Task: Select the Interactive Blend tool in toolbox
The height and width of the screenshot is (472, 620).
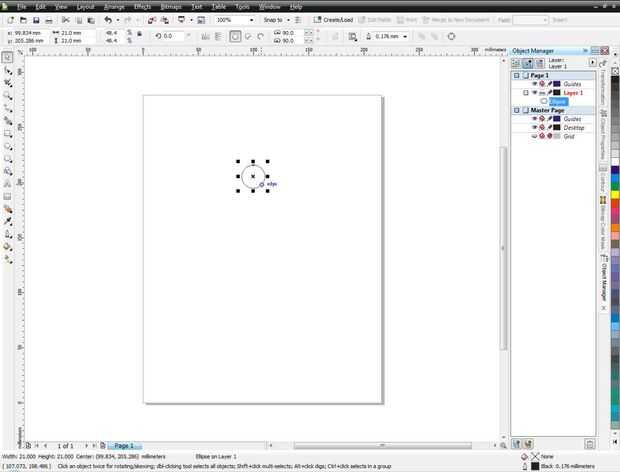Action: tap(8, 209)
